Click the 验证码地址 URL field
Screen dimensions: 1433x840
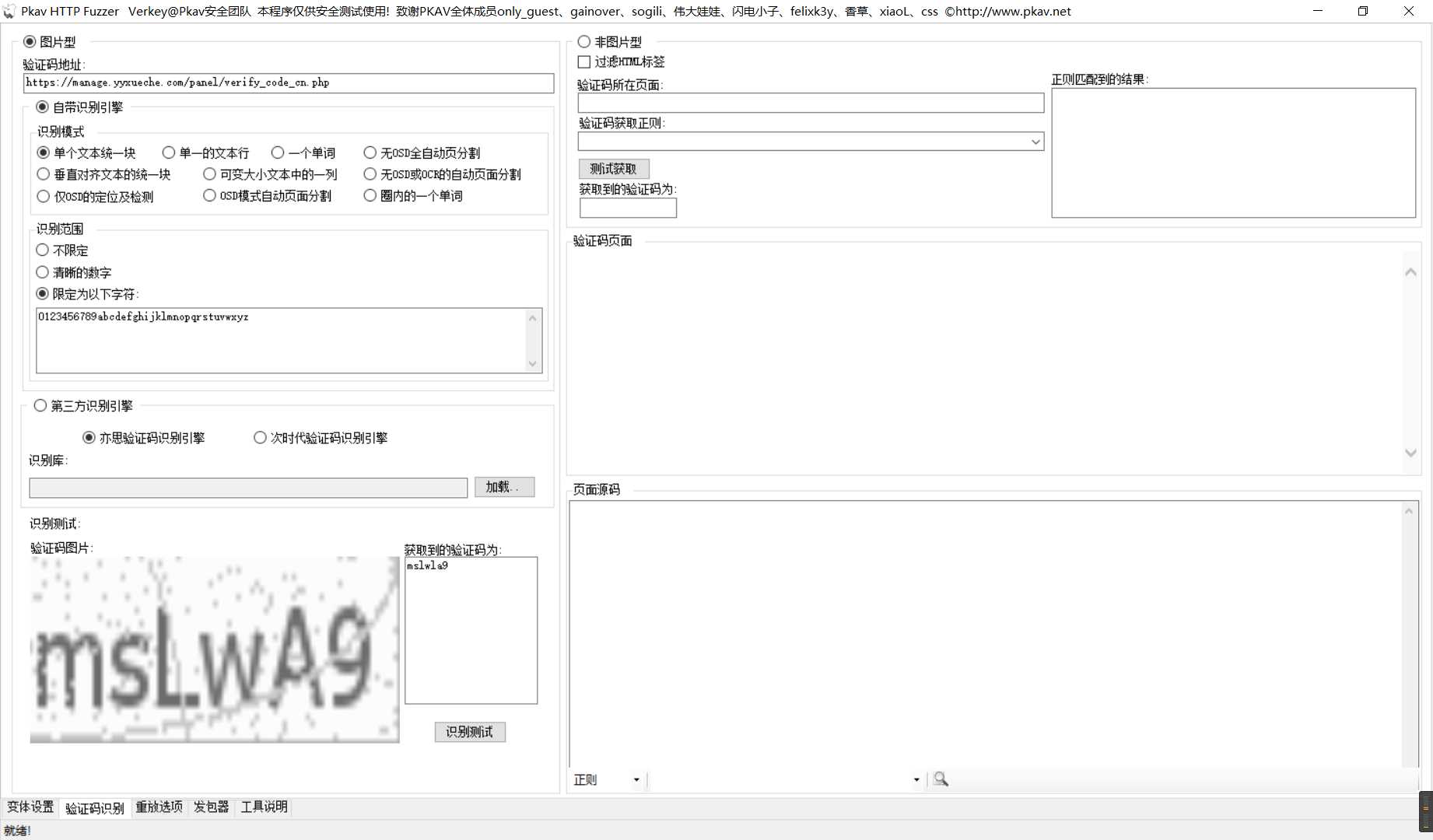click(289, 82)
